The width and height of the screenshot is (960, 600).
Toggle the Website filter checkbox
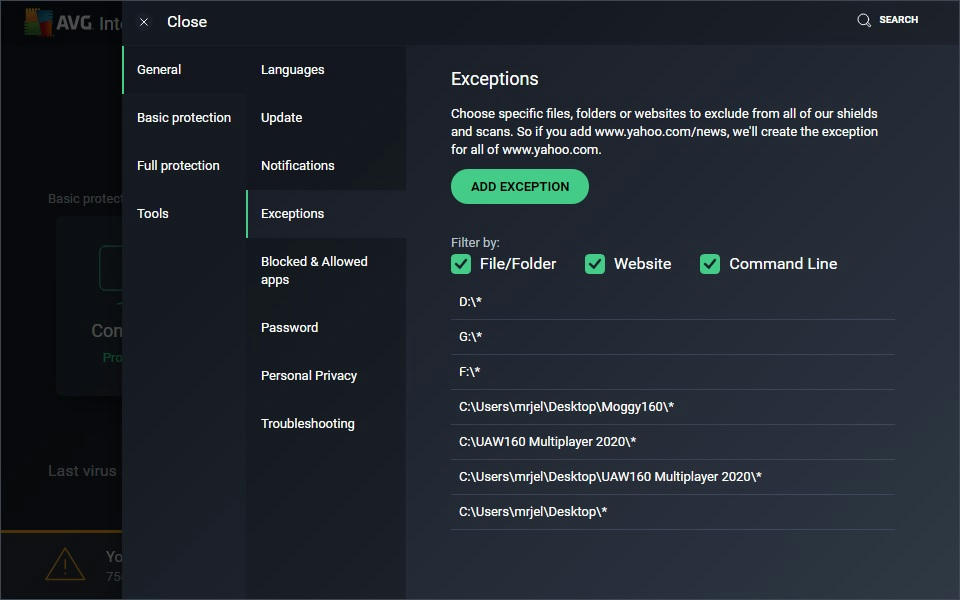(x=594, y=264)
